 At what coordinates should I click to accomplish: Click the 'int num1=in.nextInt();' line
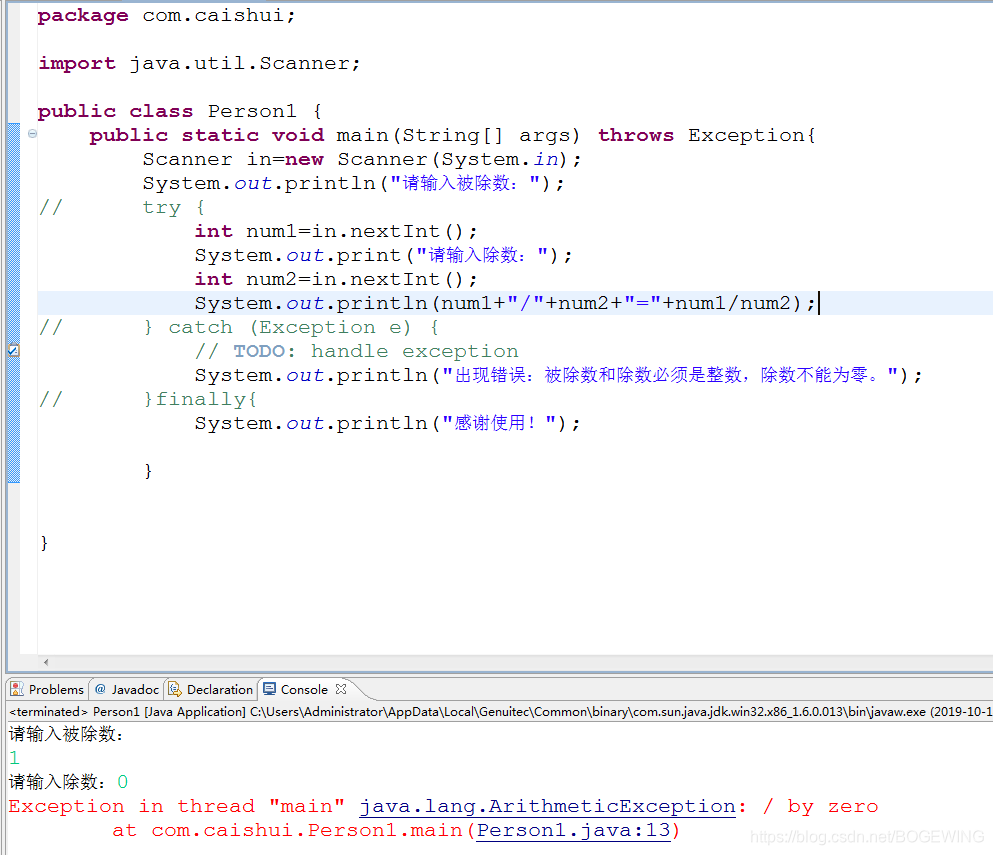click(336, 232)
